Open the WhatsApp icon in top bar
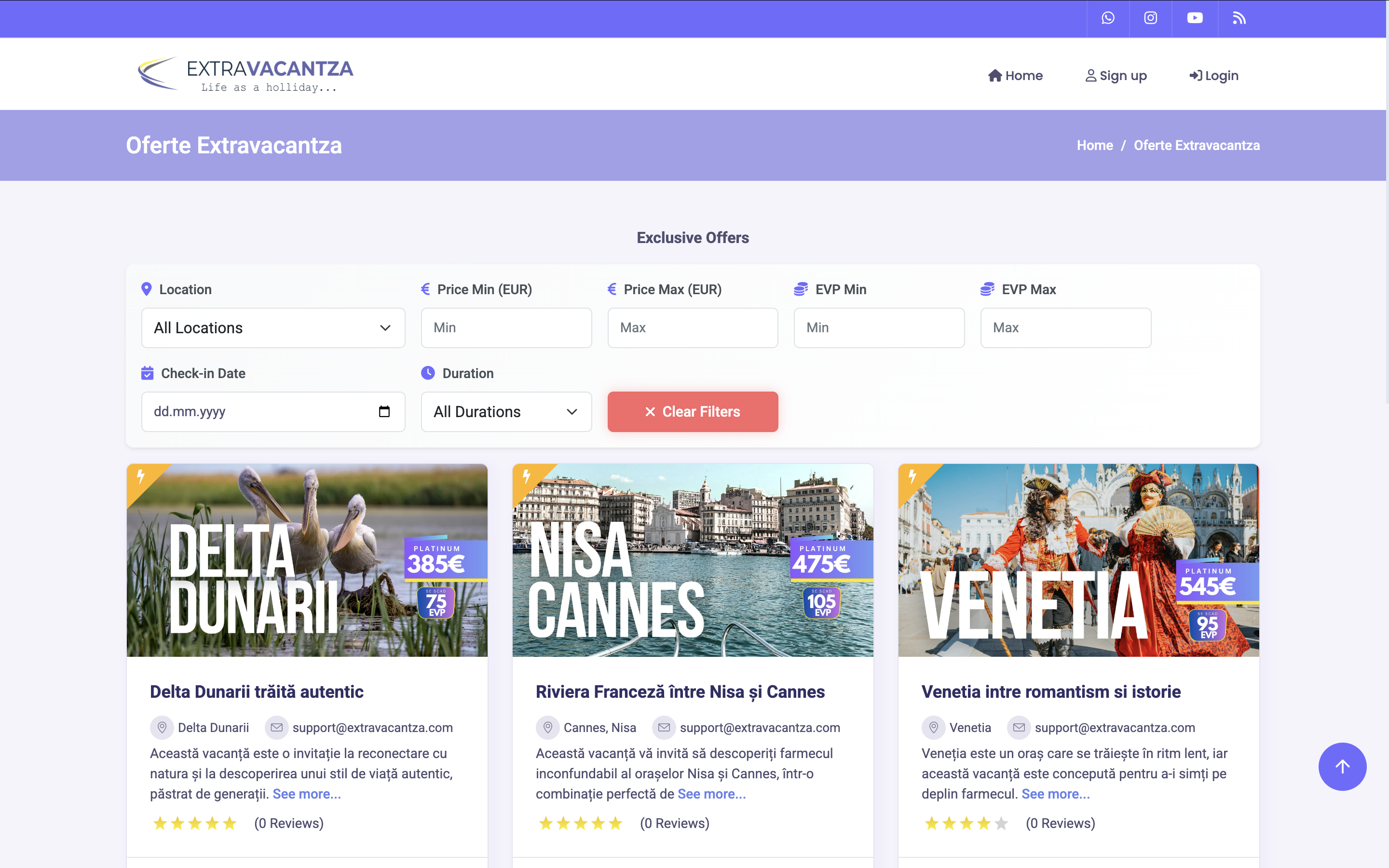Image resolution: width=1389 pixels, height=868 pixels. 1108,18
